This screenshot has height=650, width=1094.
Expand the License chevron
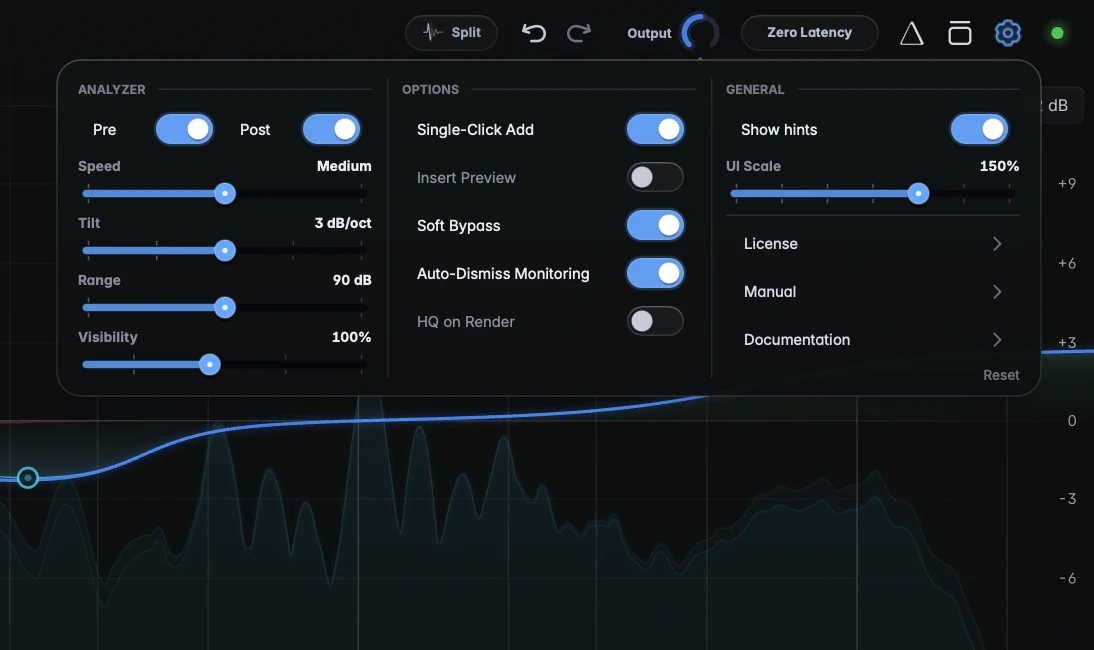(x=997, y=243)
